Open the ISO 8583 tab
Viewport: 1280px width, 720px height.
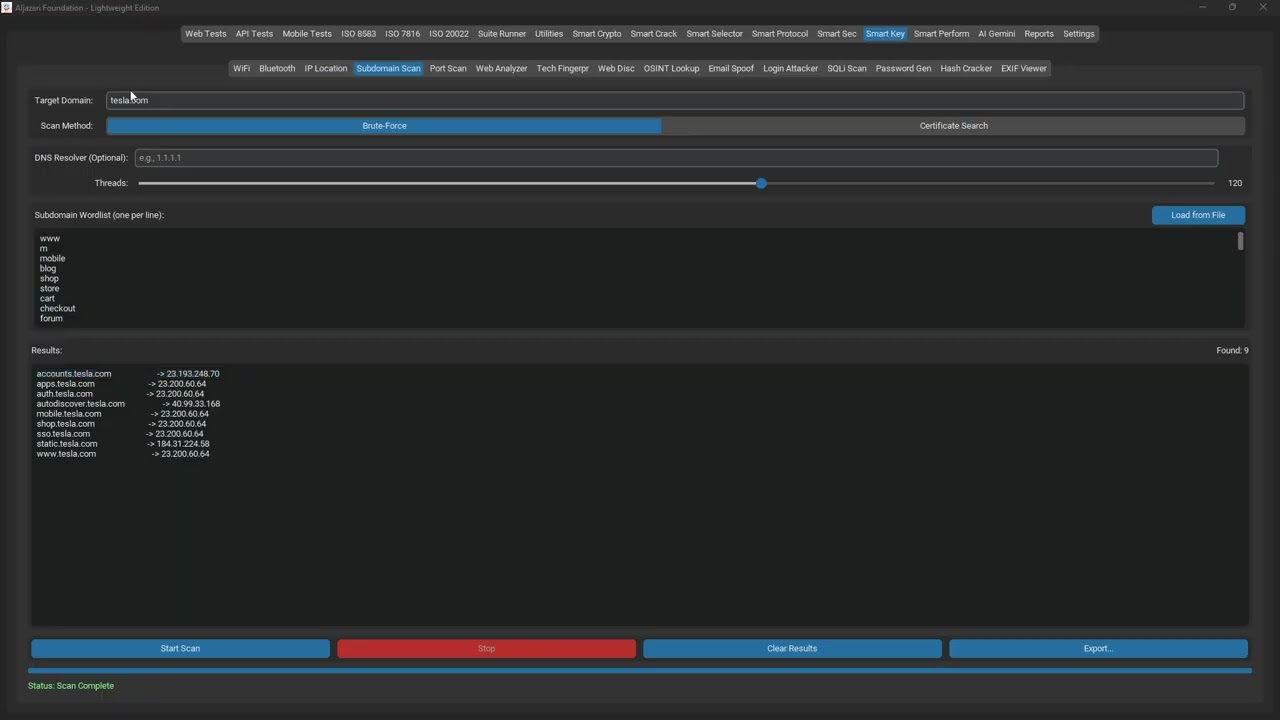(359, 34)
